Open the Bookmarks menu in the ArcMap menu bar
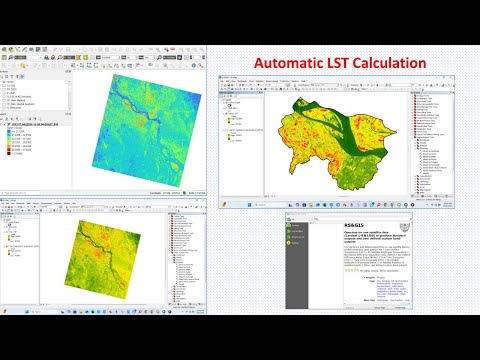Viewport: 480px width, 360px height. pos(242,81)
